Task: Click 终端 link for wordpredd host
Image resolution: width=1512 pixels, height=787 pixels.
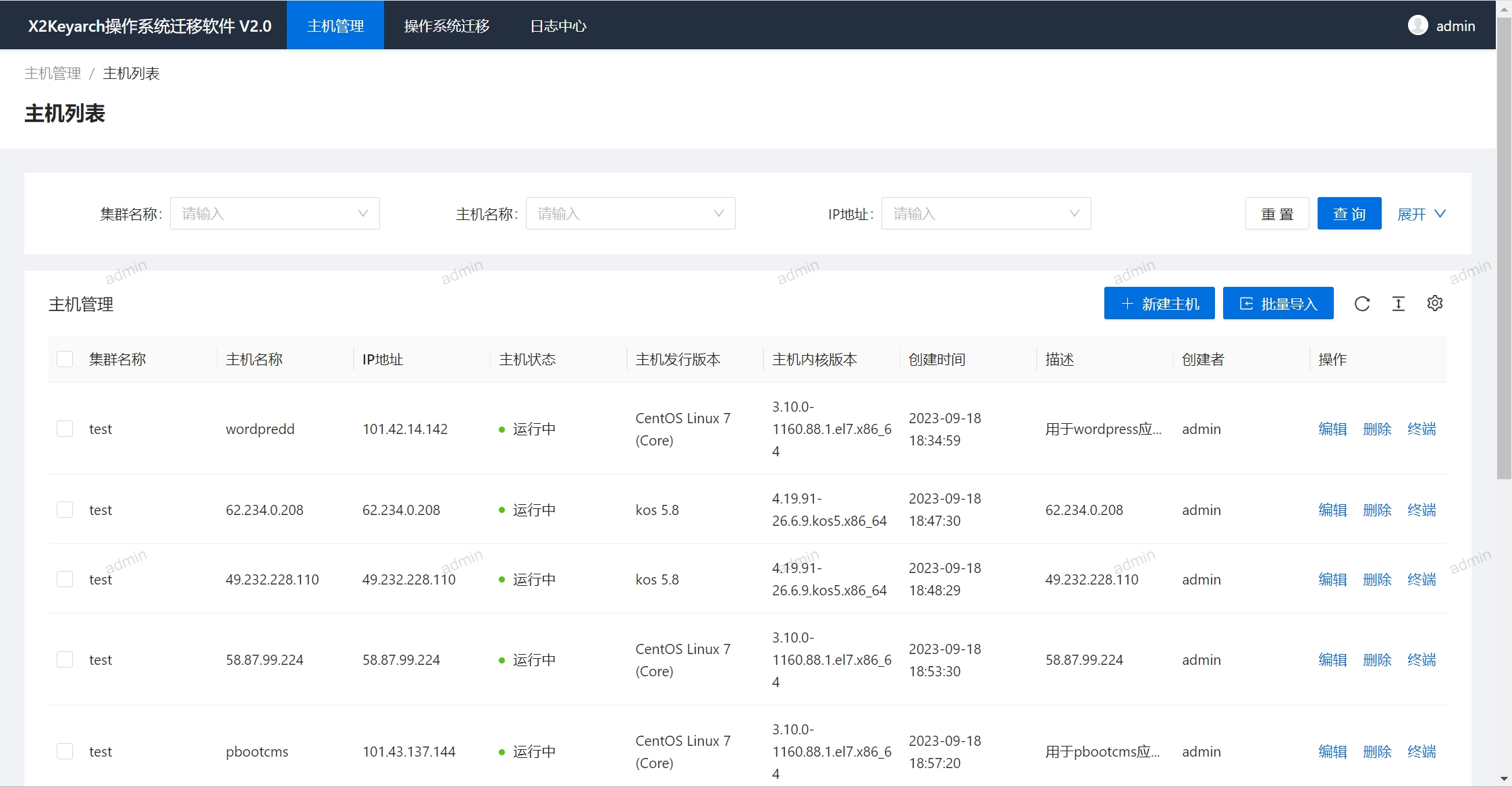Action: [1422, 429]
